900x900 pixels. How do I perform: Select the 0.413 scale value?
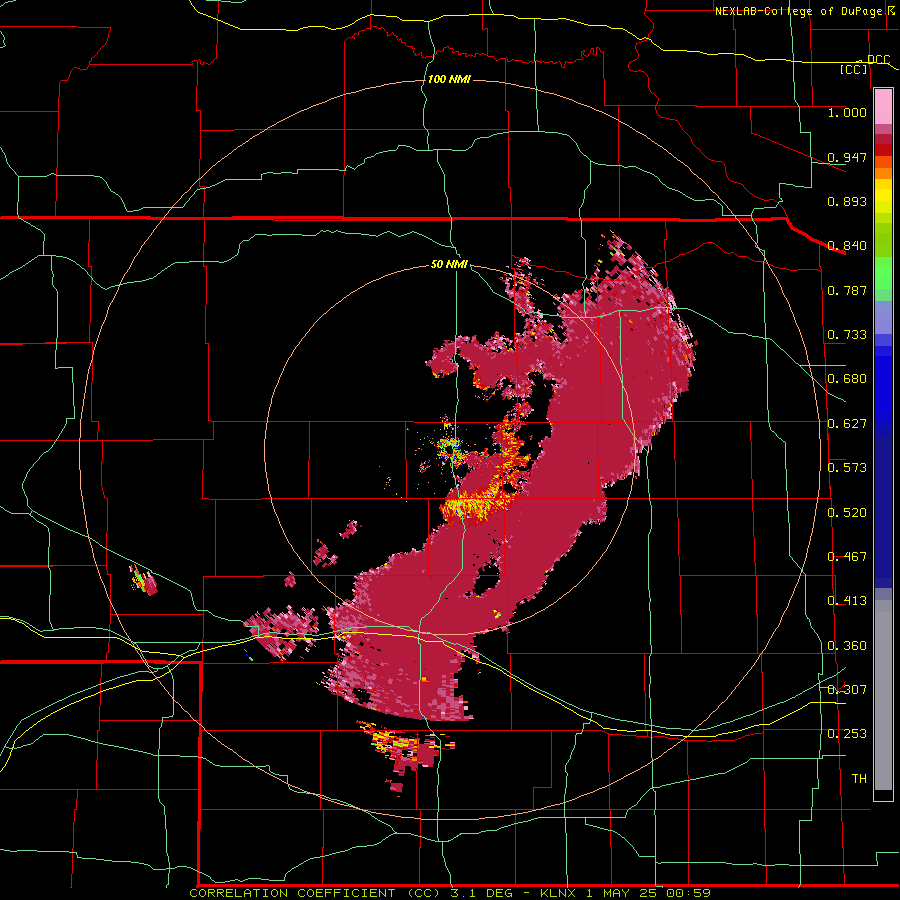click(x=847, y=601)
